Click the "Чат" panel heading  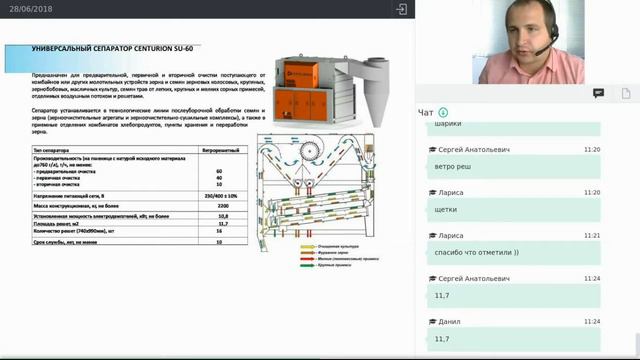pos(425,113)
